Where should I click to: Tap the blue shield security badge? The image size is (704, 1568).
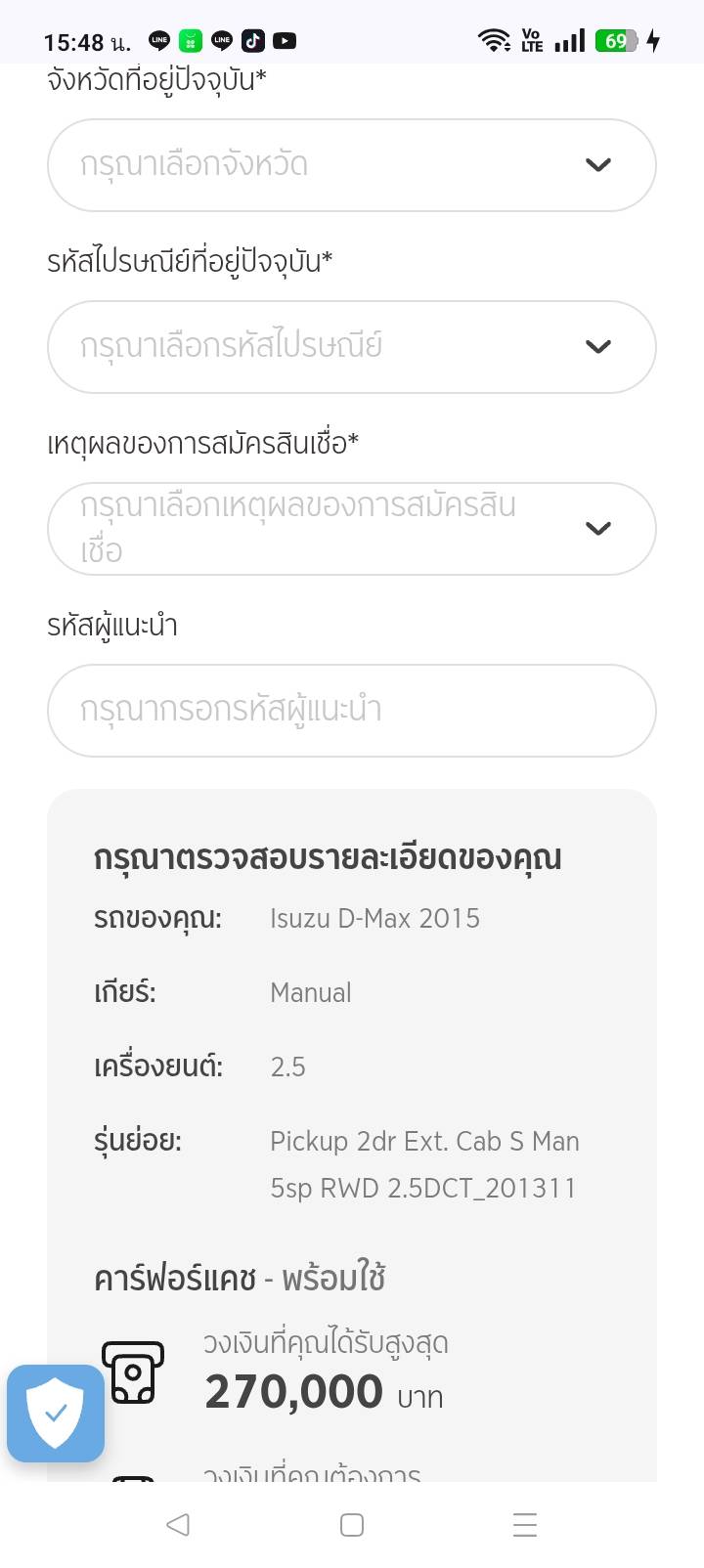[x=56, y=1413]
